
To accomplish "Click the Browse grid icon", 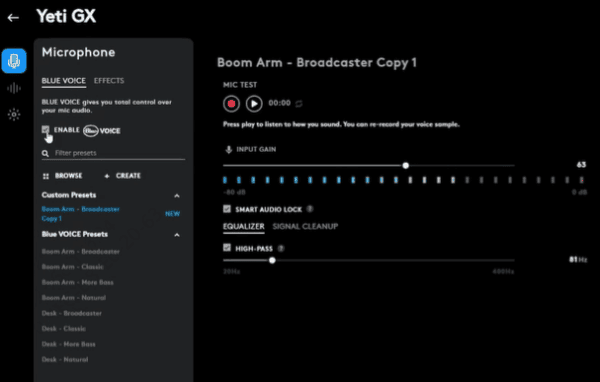I will [46, 176].
